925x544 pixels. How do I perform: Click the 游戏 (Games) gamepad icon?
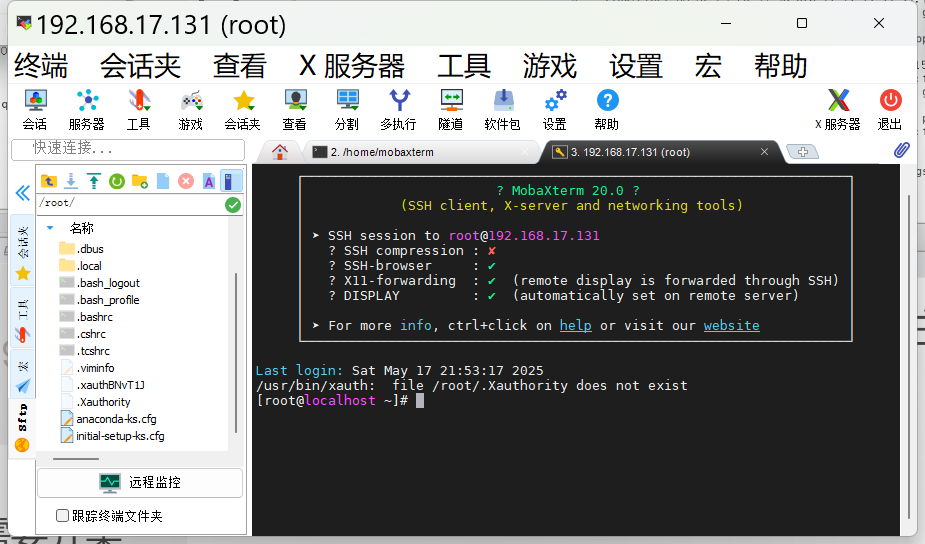pos(191,109)
